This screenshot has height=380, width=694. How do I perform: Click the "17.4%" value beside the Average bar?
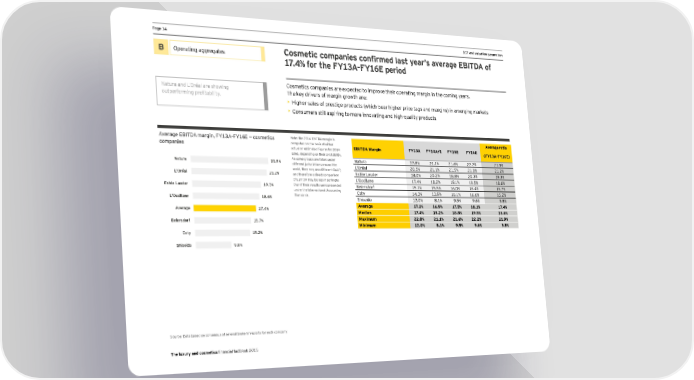pyautogui.click(x=264, y=208)
